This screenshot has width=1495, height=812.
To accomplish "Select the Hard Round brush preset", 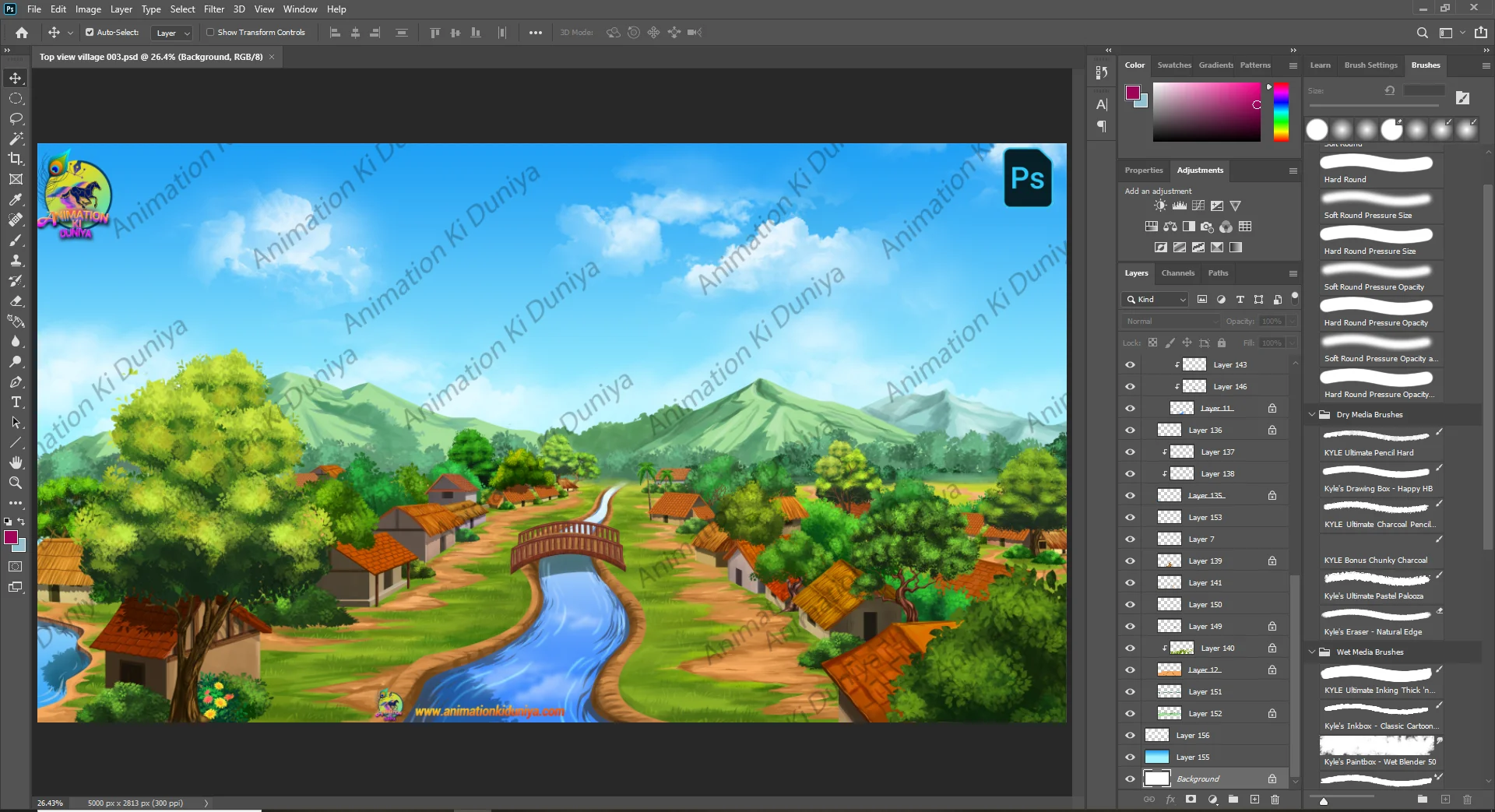I will point(1377,169).
